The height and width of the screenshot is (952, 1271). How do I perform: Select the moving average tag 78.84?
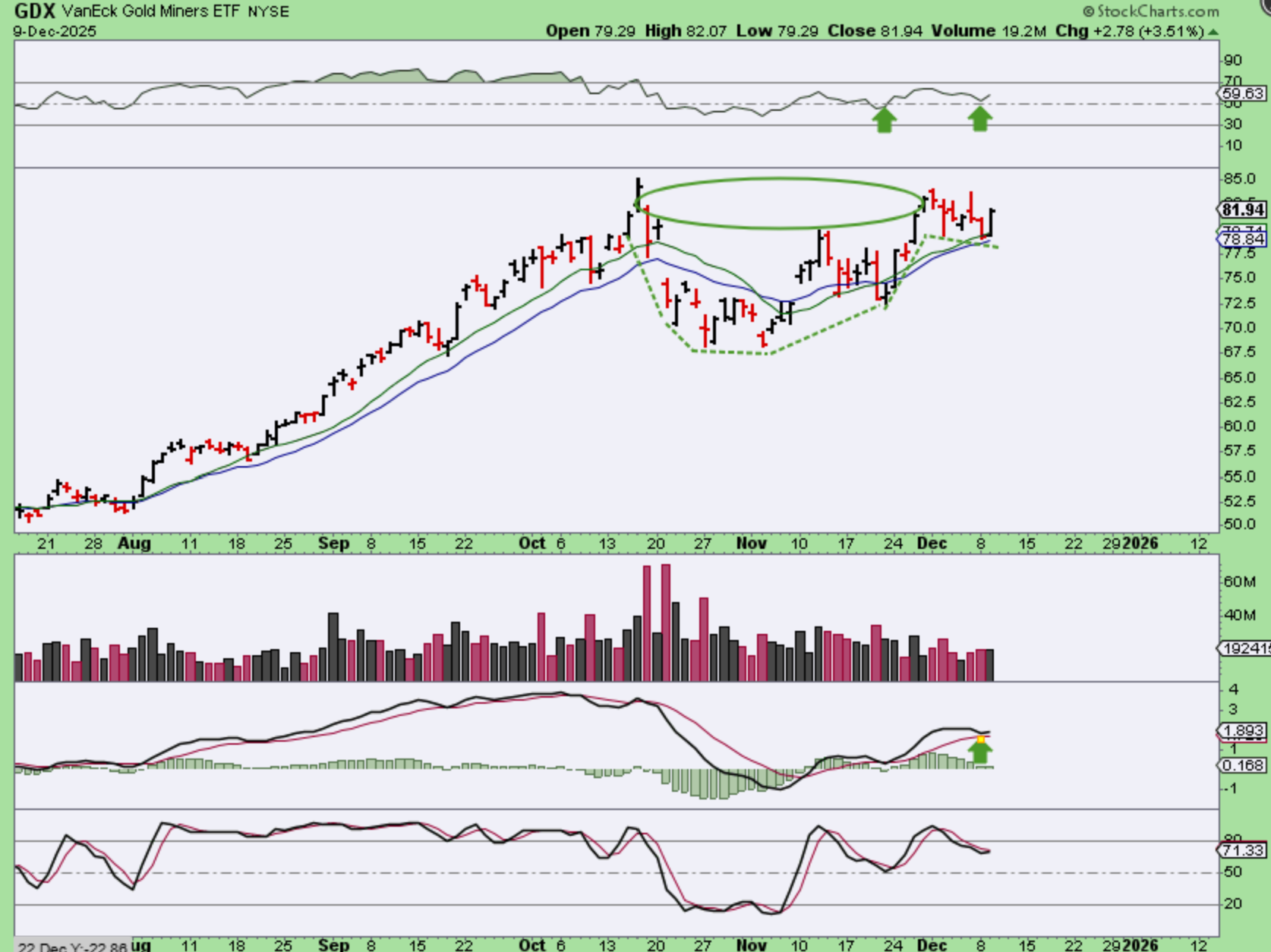click(x=1243, y=239)
